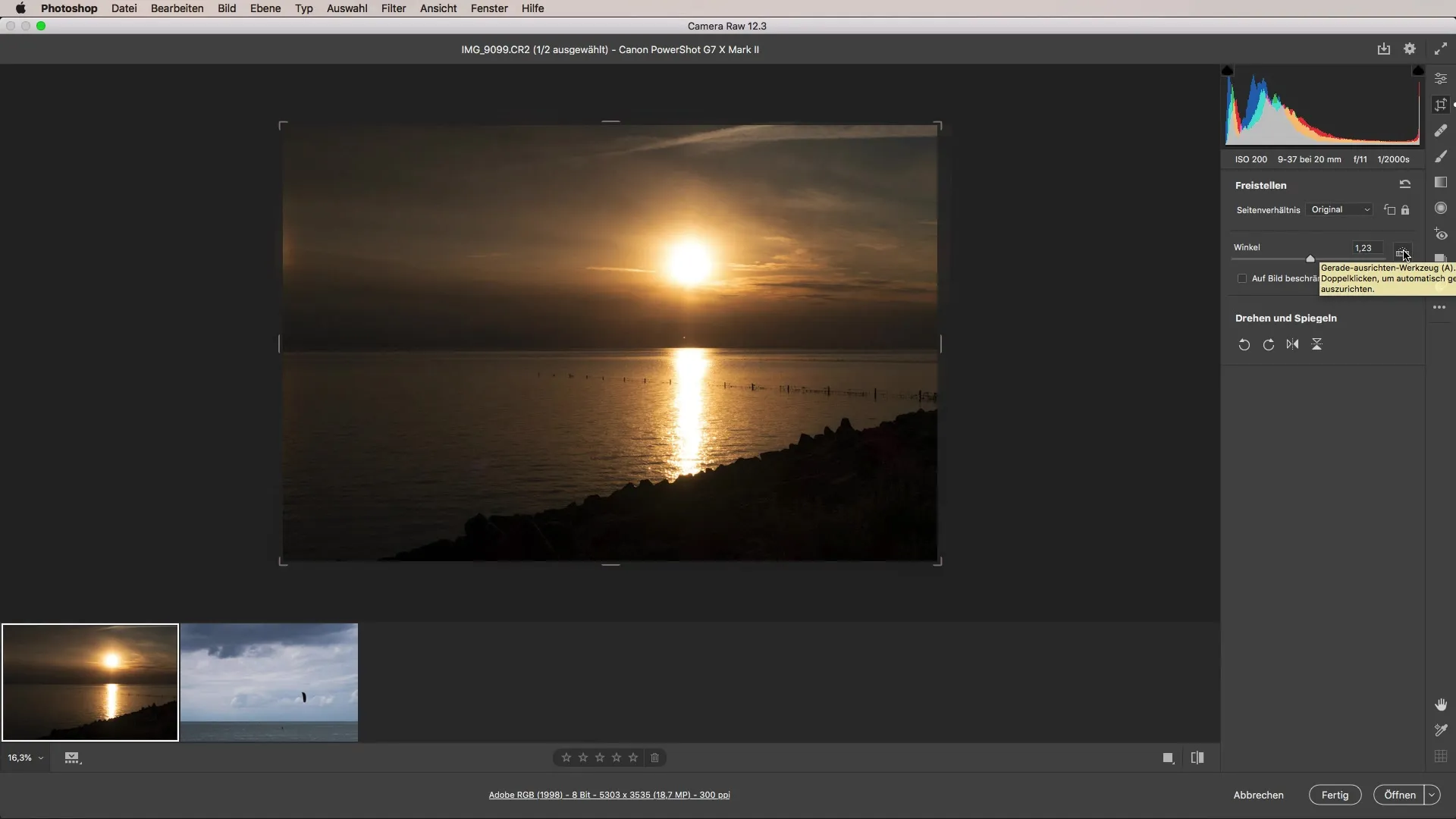This screenshot has width=1456, height=819.
Task: Open the Auswahl menu
Action: [x=347, y=8]
